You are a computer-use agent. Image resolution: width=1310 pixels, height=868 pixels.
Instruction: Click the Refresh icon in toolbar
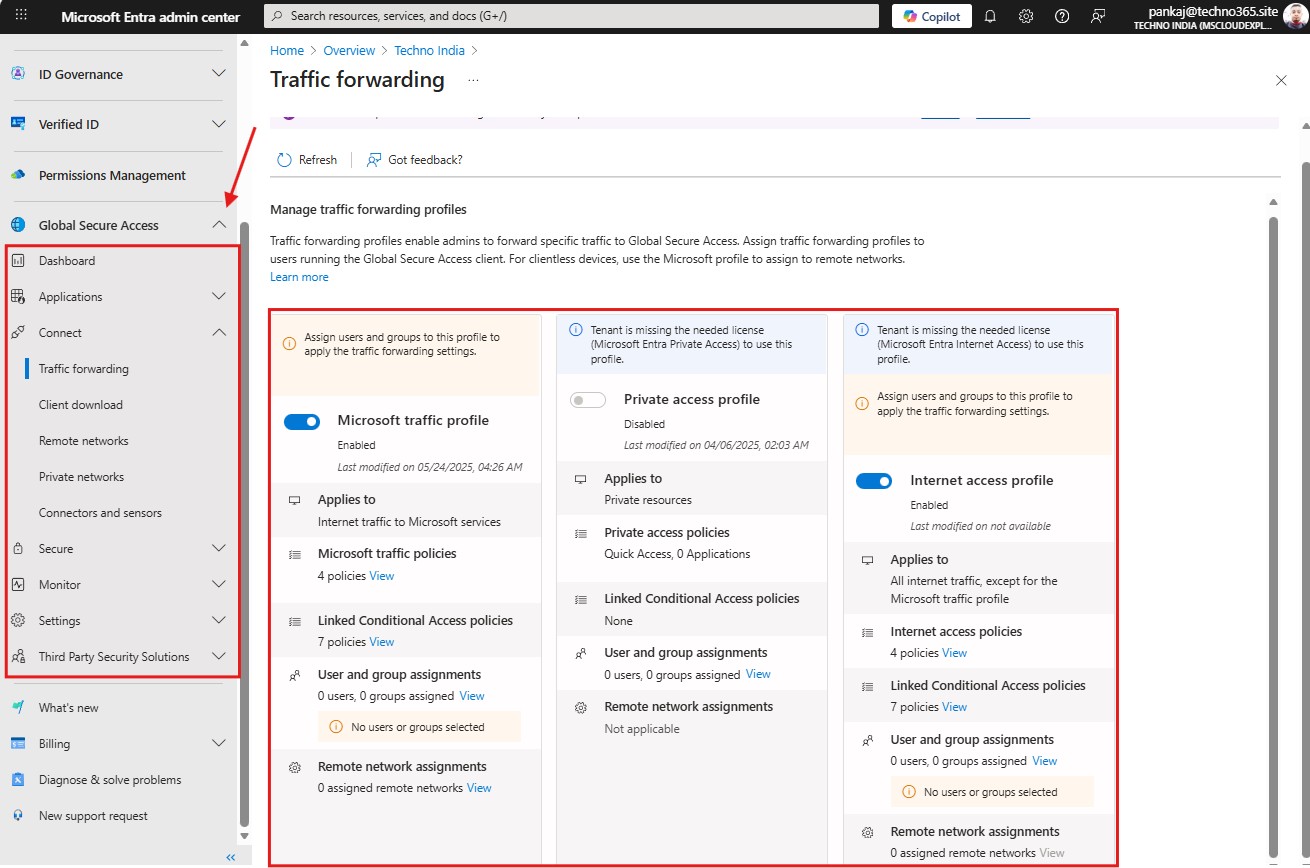285,160
